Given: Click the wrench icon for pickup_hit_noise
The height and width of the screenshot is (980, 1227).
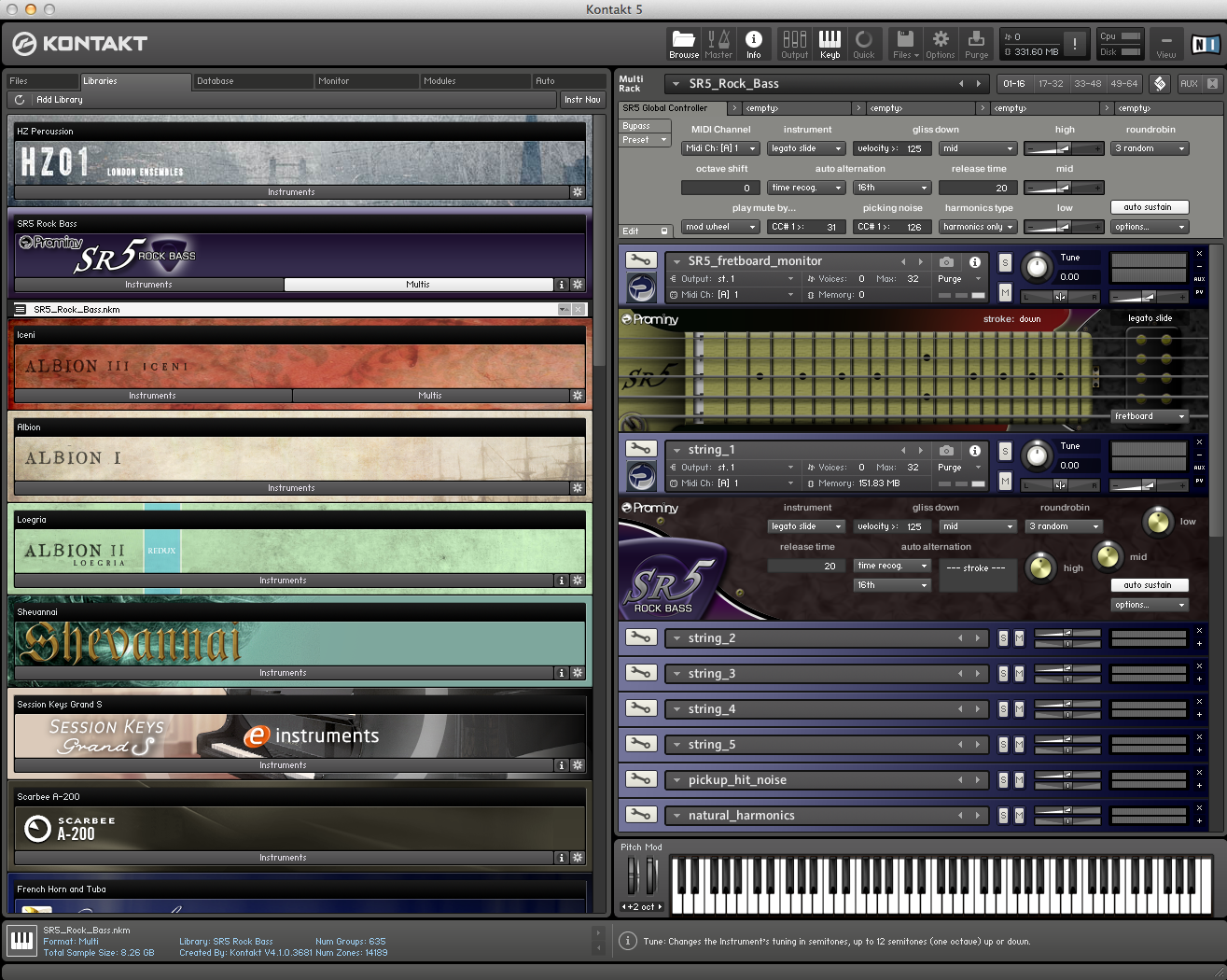Looking at the screenshot, I should tap(641, 779).
